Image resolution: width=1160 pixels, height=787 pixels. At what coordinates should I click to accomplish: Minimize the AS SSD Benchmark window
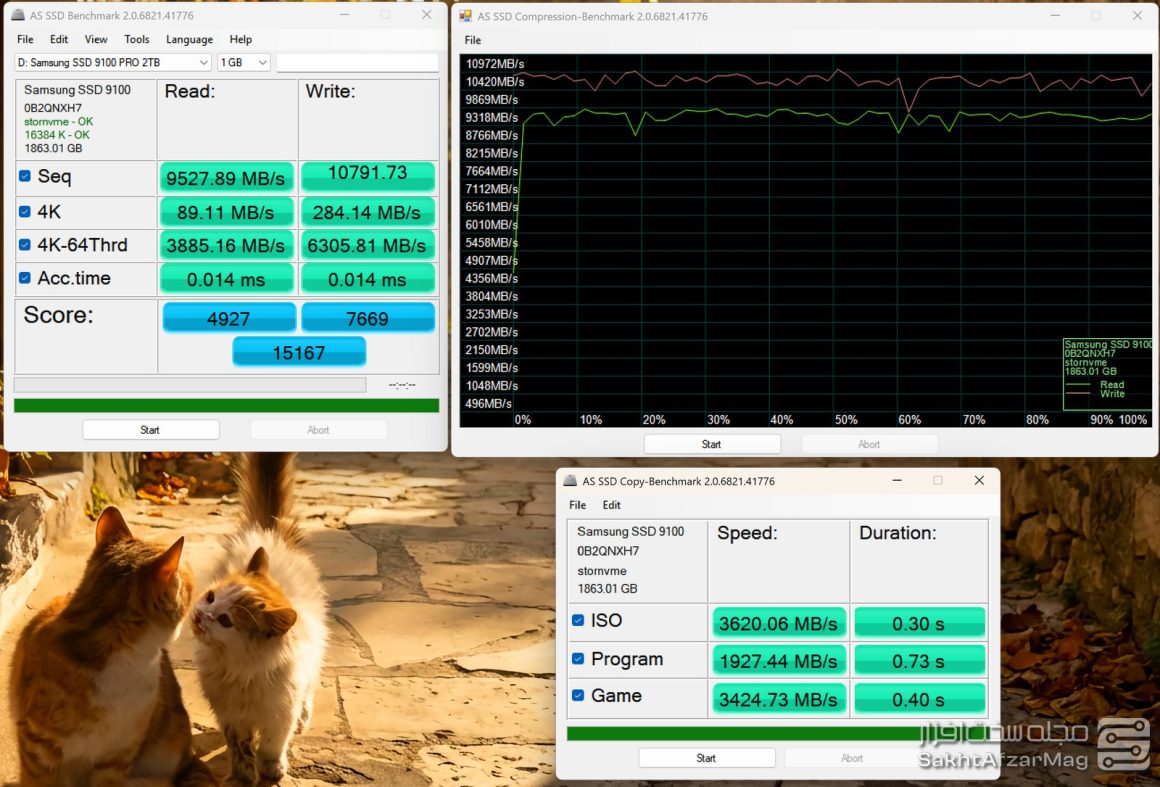click(343, 15)
